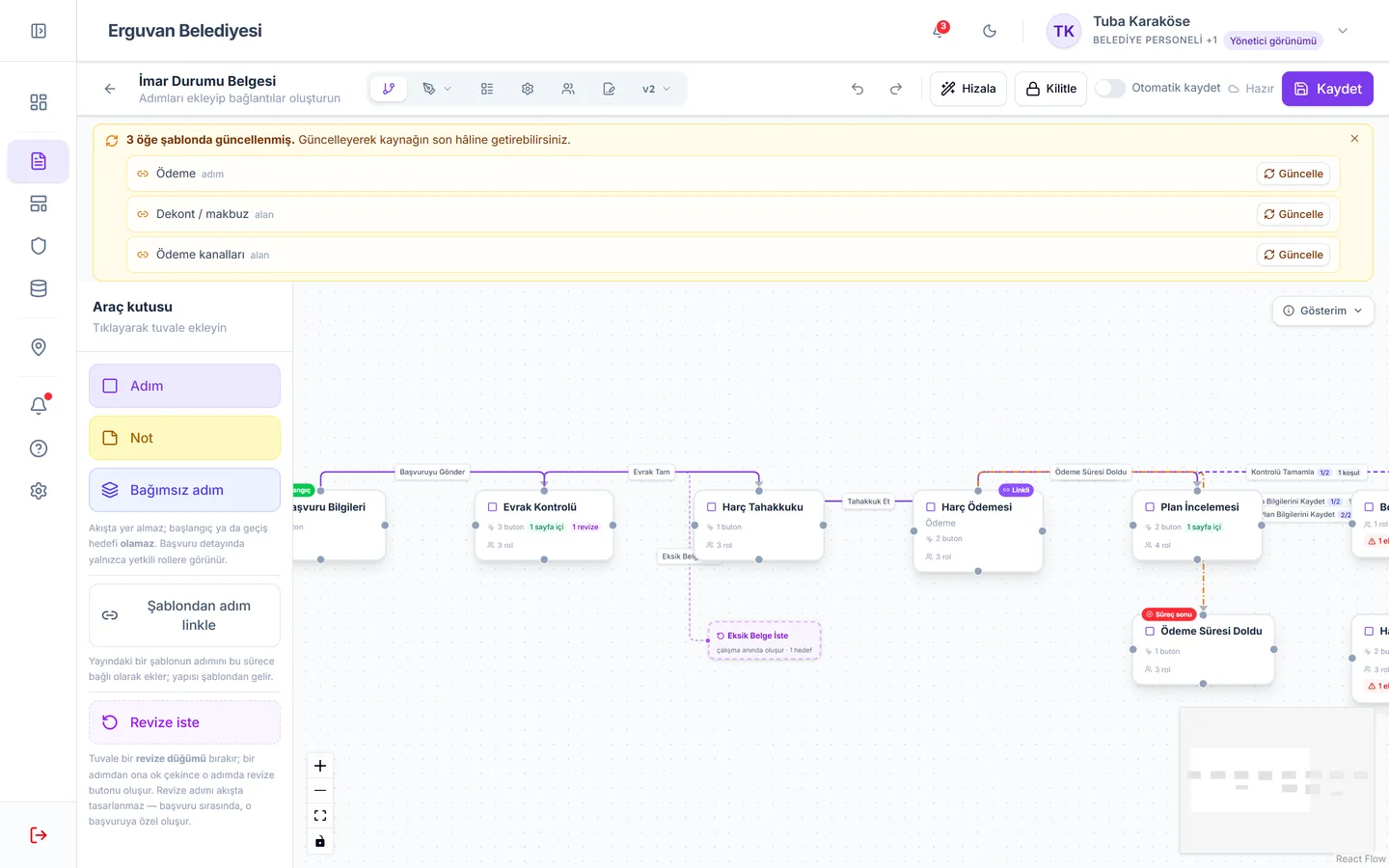Open the Gösterim dropdown
The width and height of the screenshot is (1389, 868).
click(1322, 311)
